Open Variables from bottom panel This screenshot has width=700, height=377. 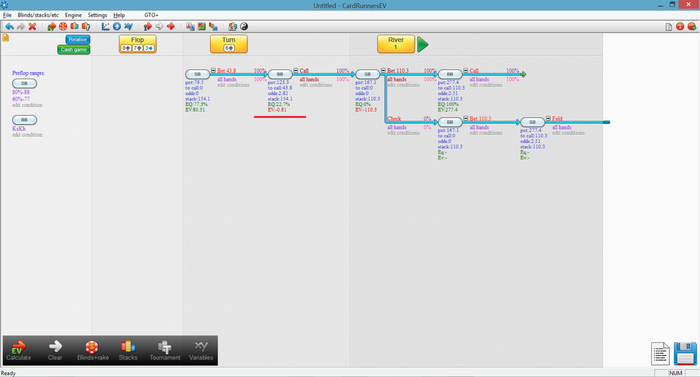pos(201,351)
